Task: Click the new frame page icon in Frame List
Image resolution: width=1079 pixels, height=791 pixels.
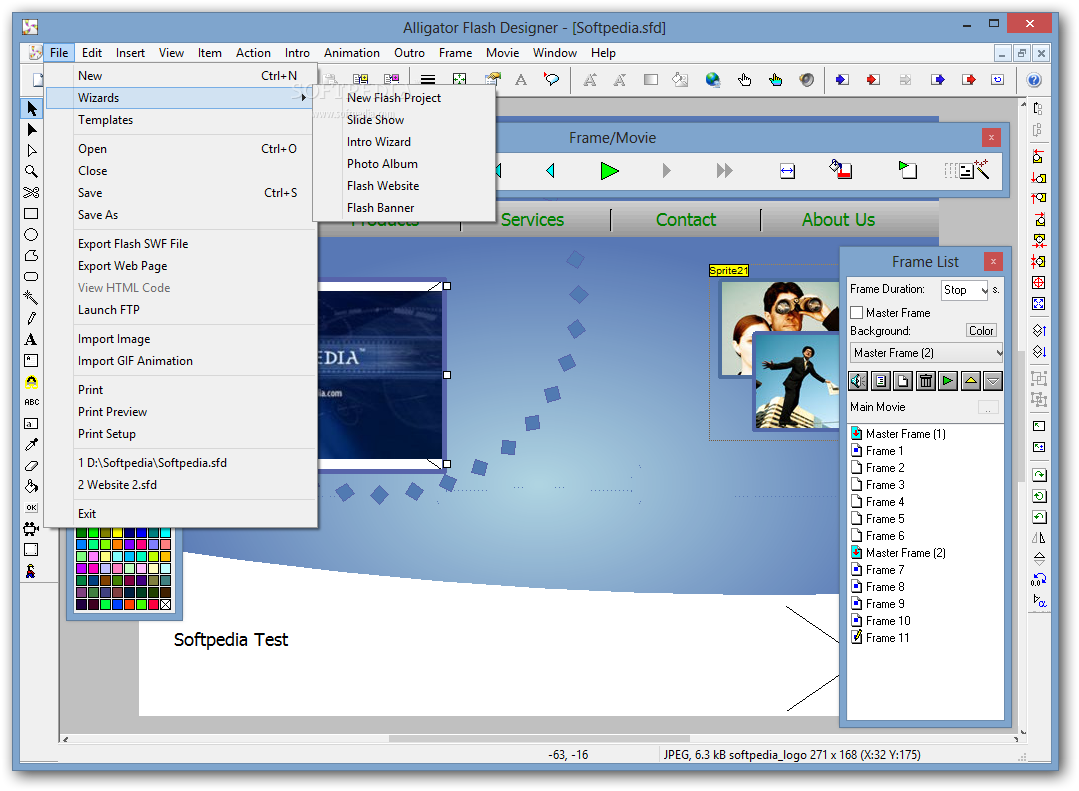Action: coord(903,381)
